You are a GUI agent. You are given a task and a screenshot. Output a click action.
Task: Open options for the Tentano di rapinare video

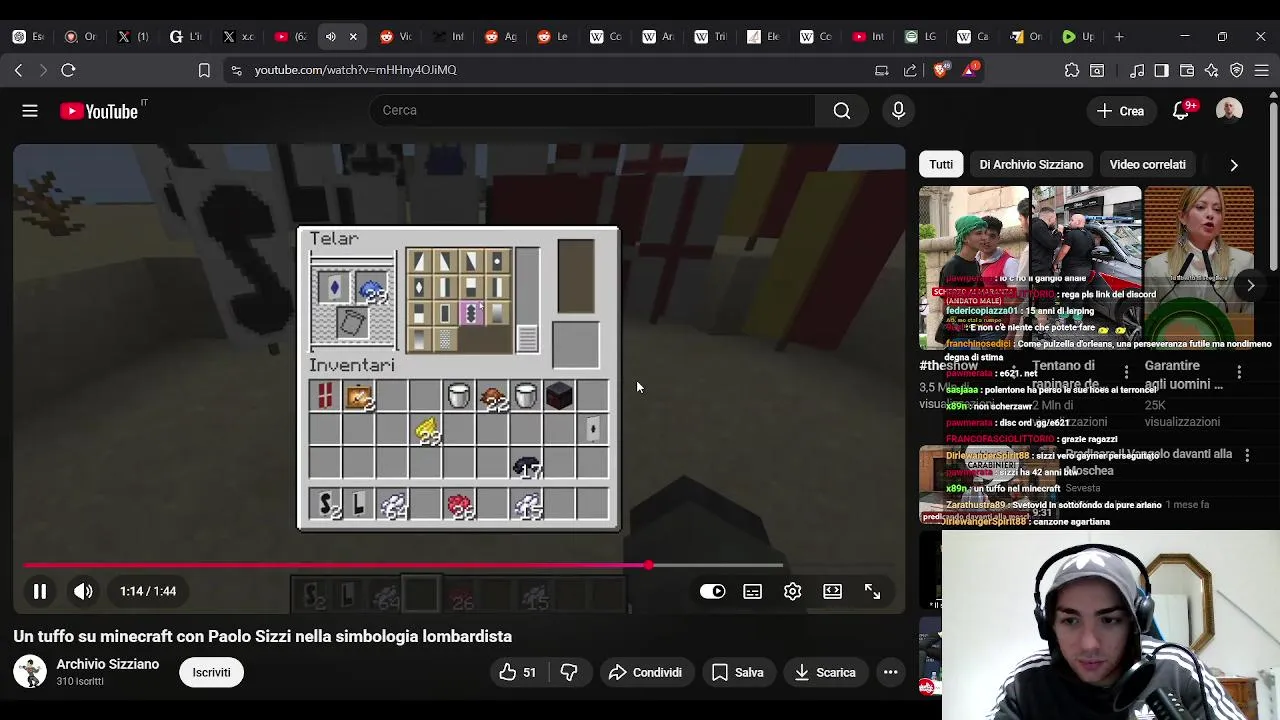coord(1126,372)
